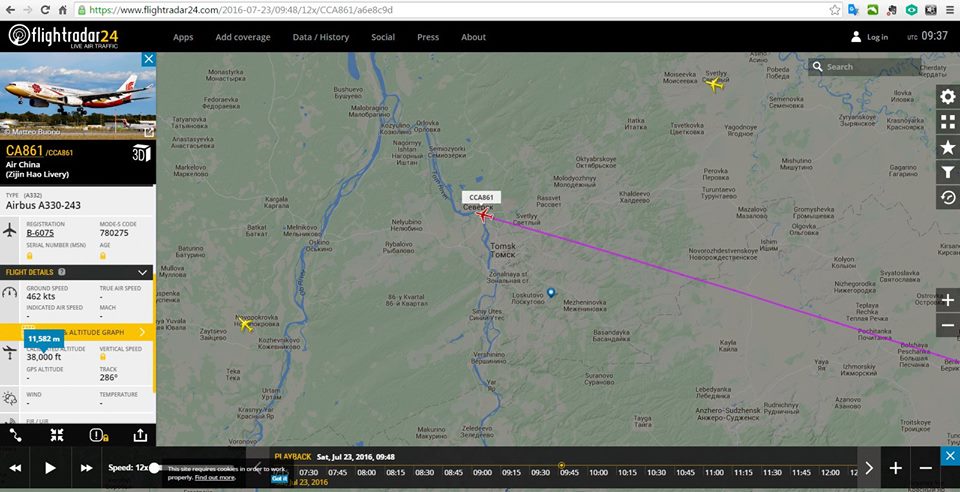Click the Airbus A330-243 type text
The width and height of the screenshot is (960, 492).
pos(43,206)
